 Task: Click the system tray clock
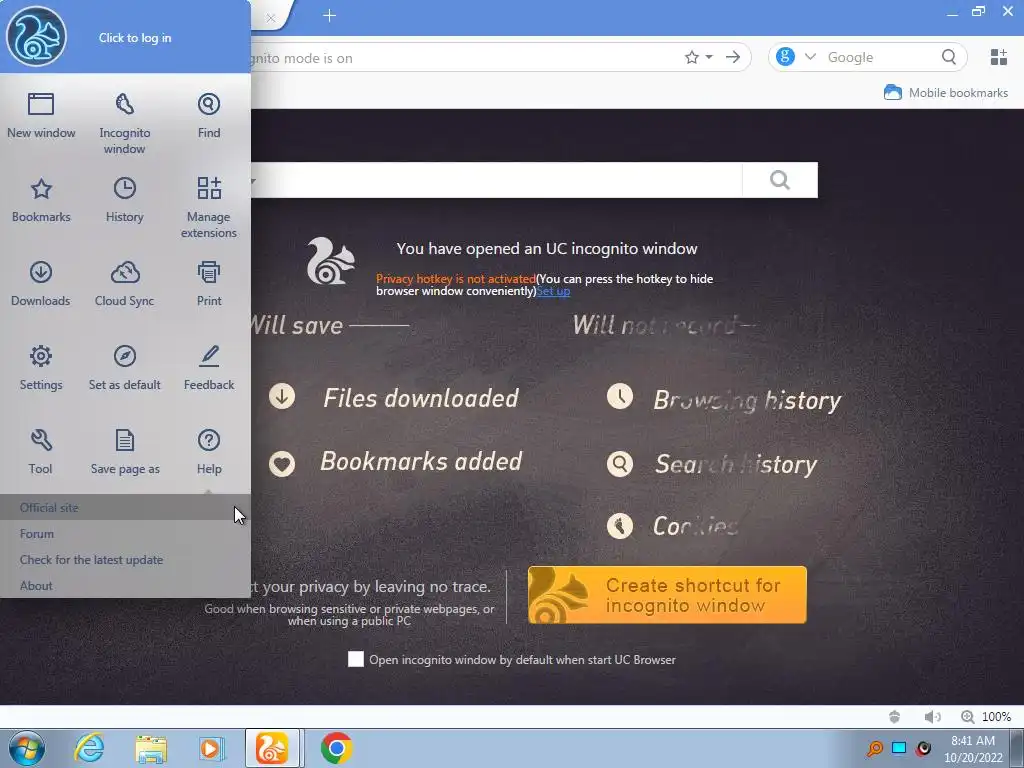(973, 749)
